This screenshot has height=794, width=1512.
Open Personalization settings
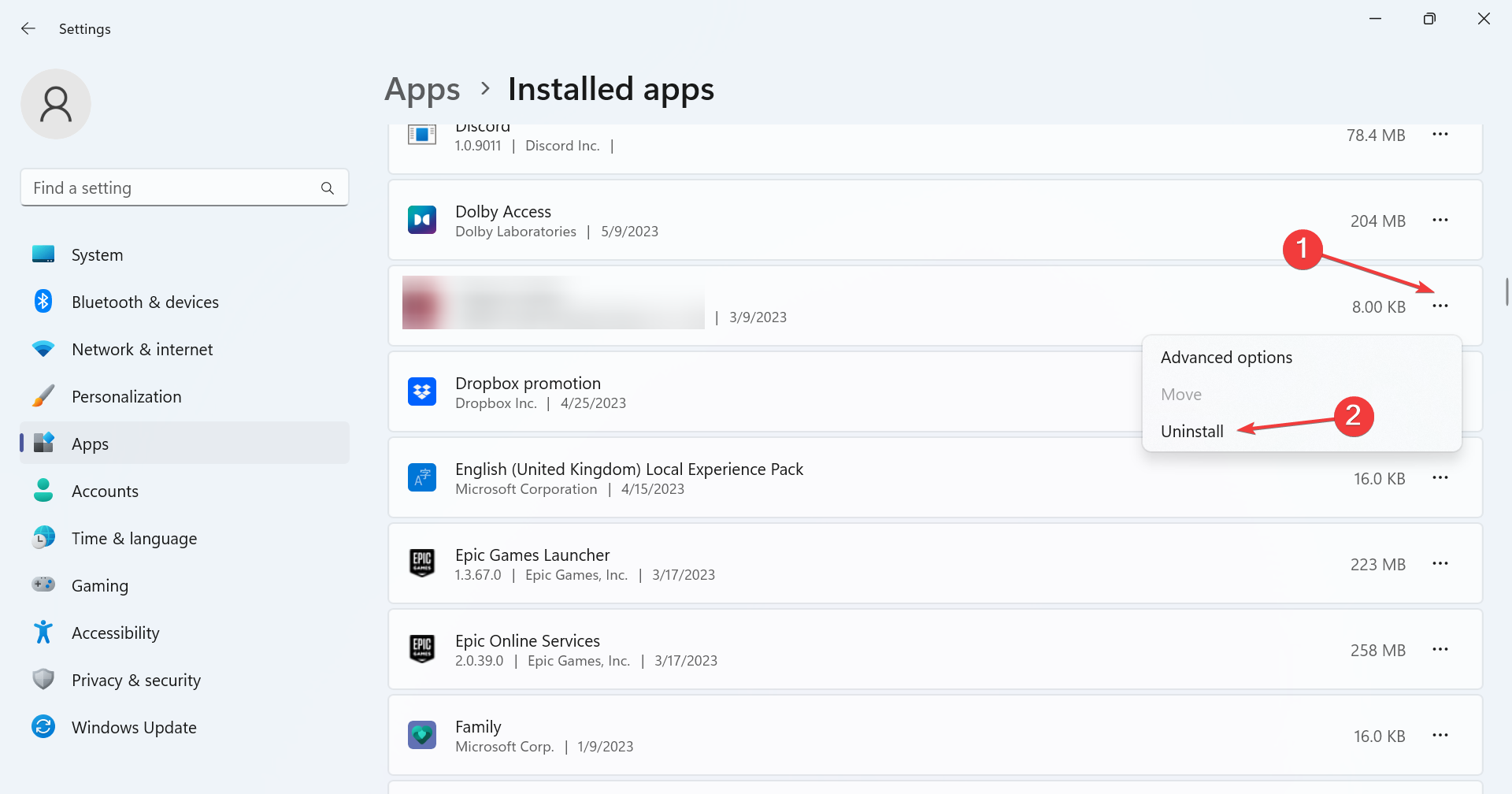tap(184, 396)
